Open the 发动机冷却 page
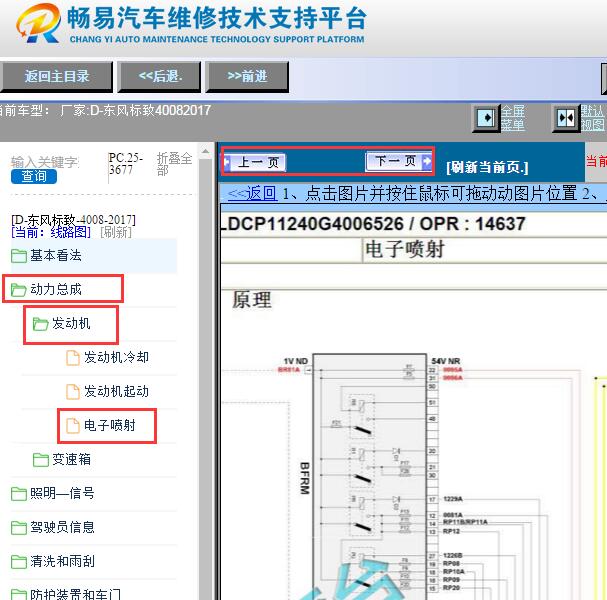 [117, 357]
